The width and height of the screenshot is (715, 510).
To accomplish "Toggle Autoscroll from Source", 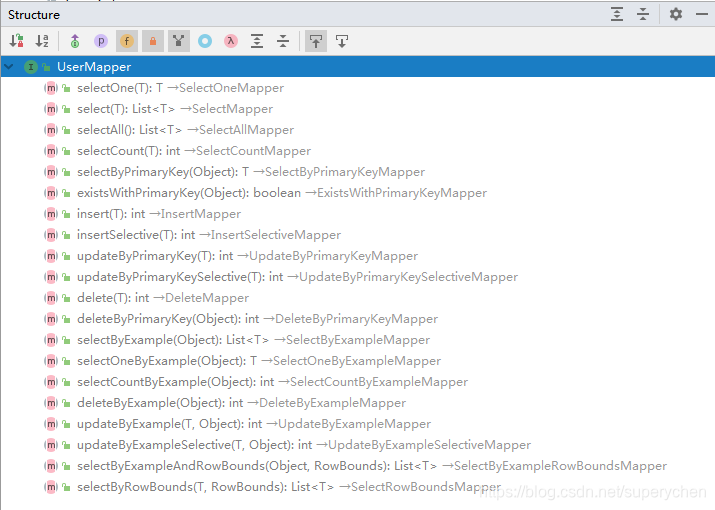I will (x=342, y=42).
